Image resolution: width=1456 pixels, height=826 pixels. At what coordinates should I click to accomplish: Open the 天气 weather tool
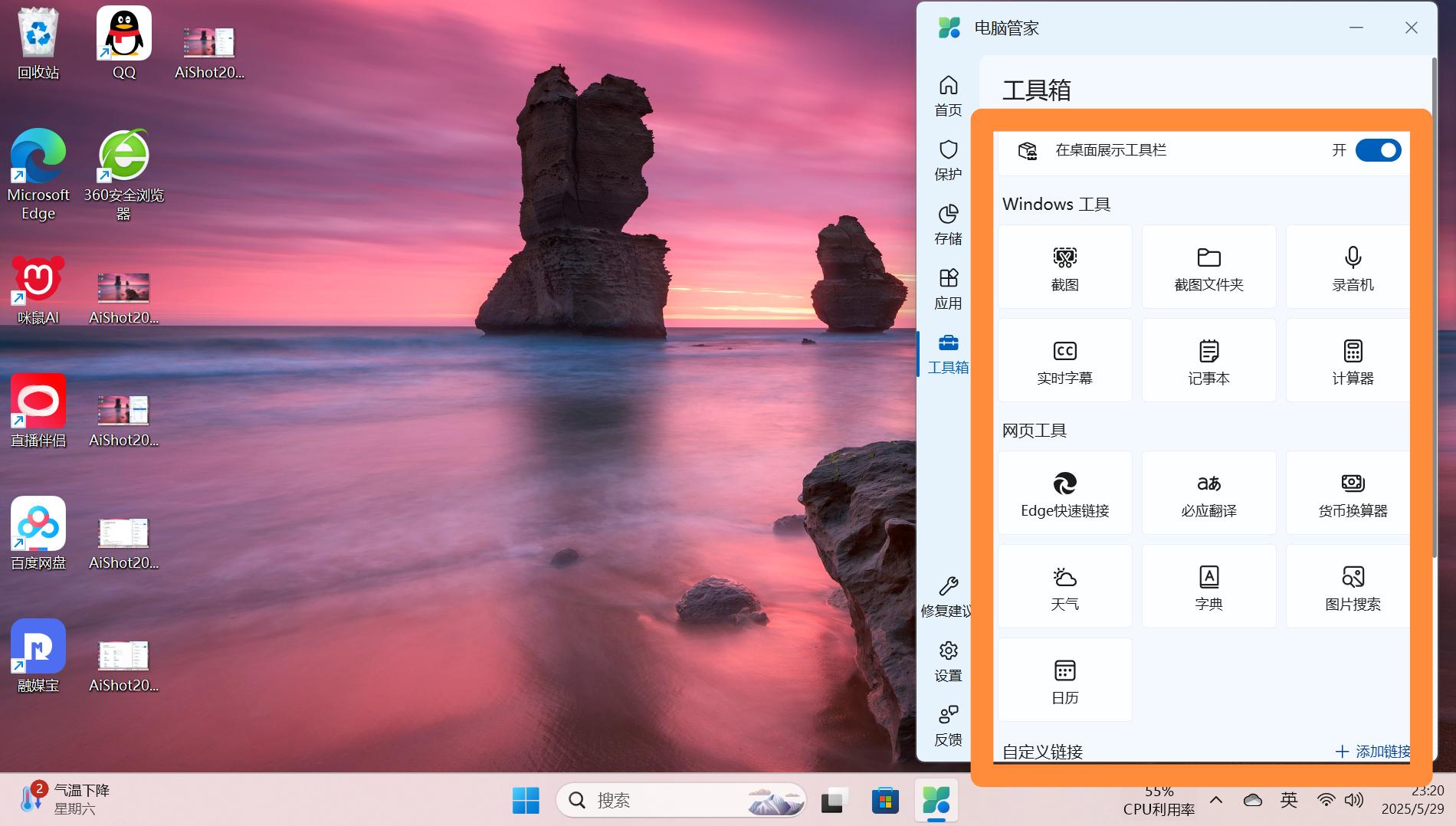[x=1064, y=587]
